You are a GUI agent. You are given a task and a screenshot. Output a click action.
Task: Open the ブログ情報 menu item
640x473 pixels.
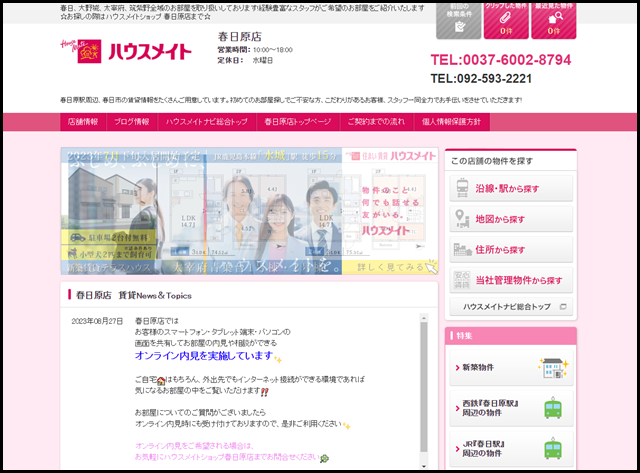pyautogui.click(x=132, y=122)
